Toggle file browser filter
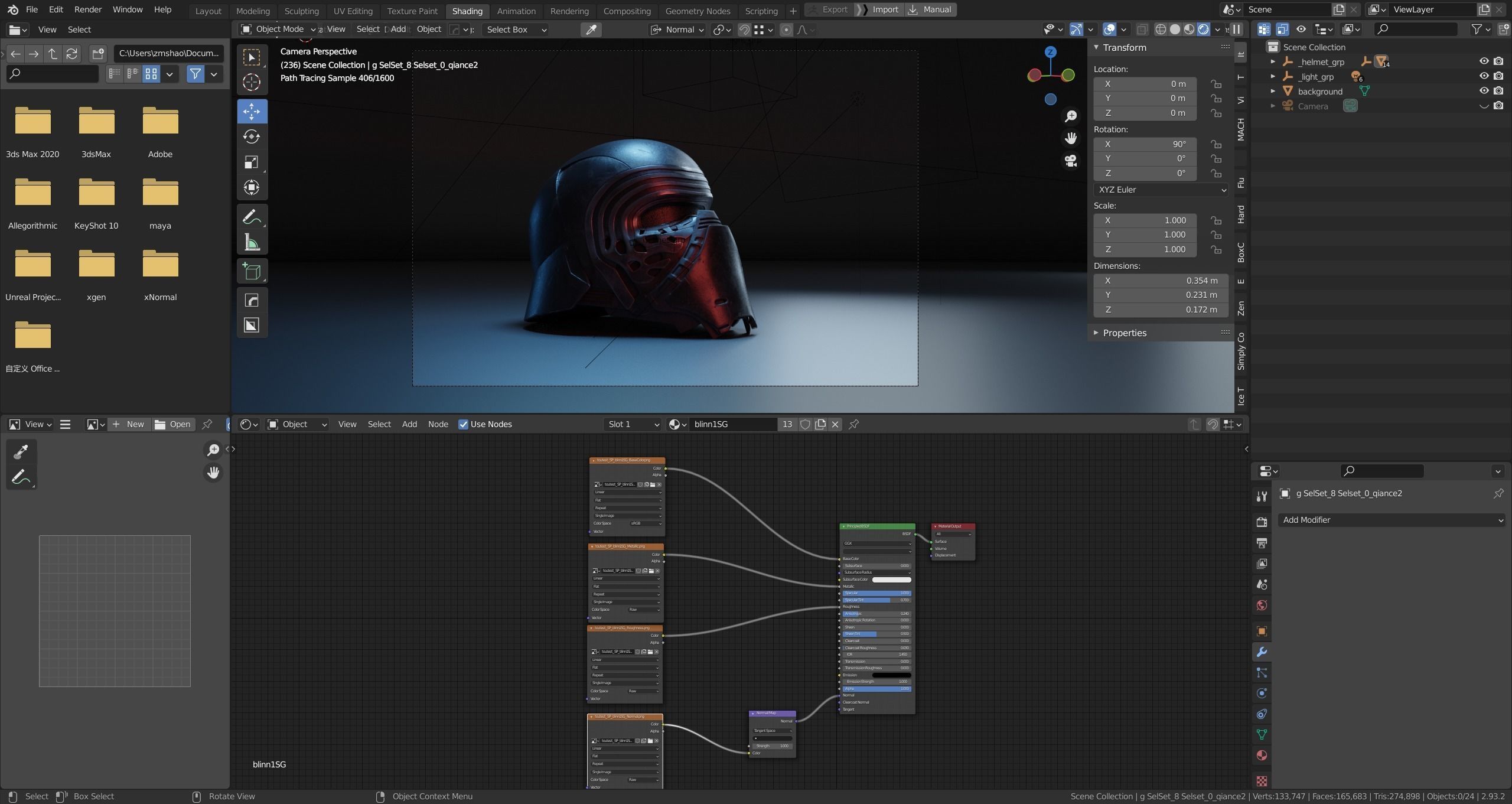The width and height of the screenshot is (1512, 804). click(195, 74)
